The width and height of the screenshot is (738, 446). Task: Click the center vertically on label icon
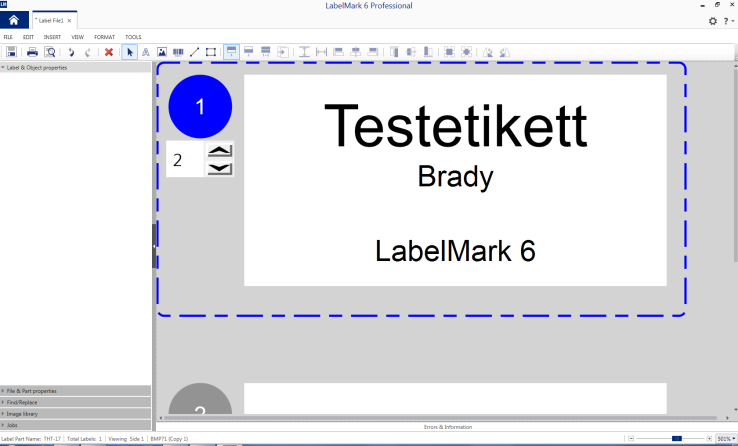(305, 52)
